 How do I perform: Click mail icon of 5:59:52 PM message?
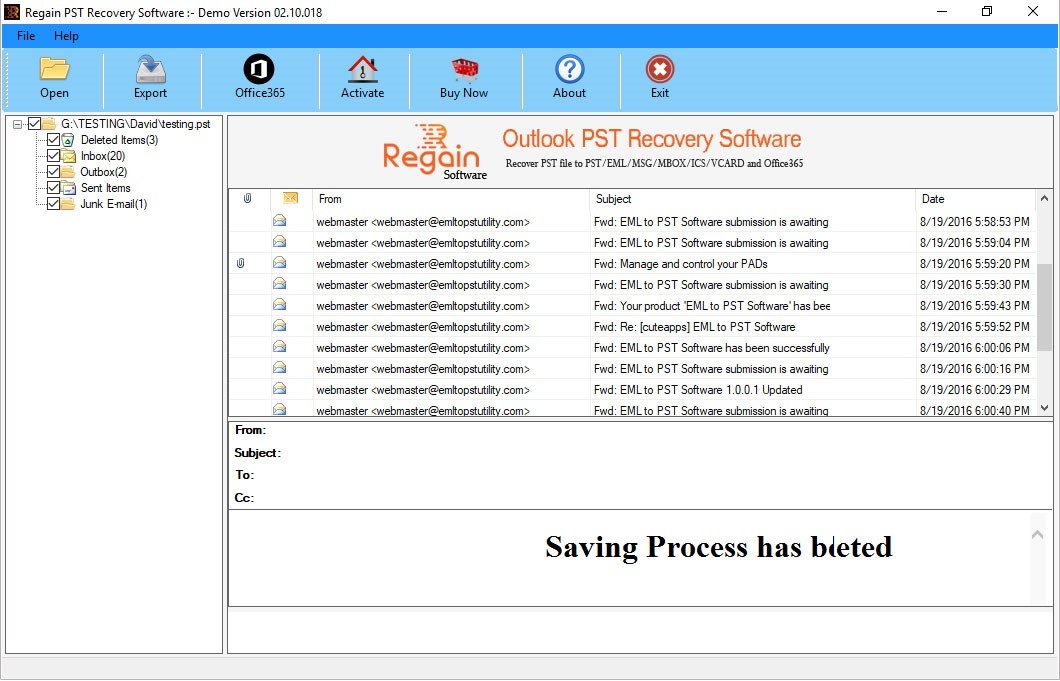(x=279, y=325)
